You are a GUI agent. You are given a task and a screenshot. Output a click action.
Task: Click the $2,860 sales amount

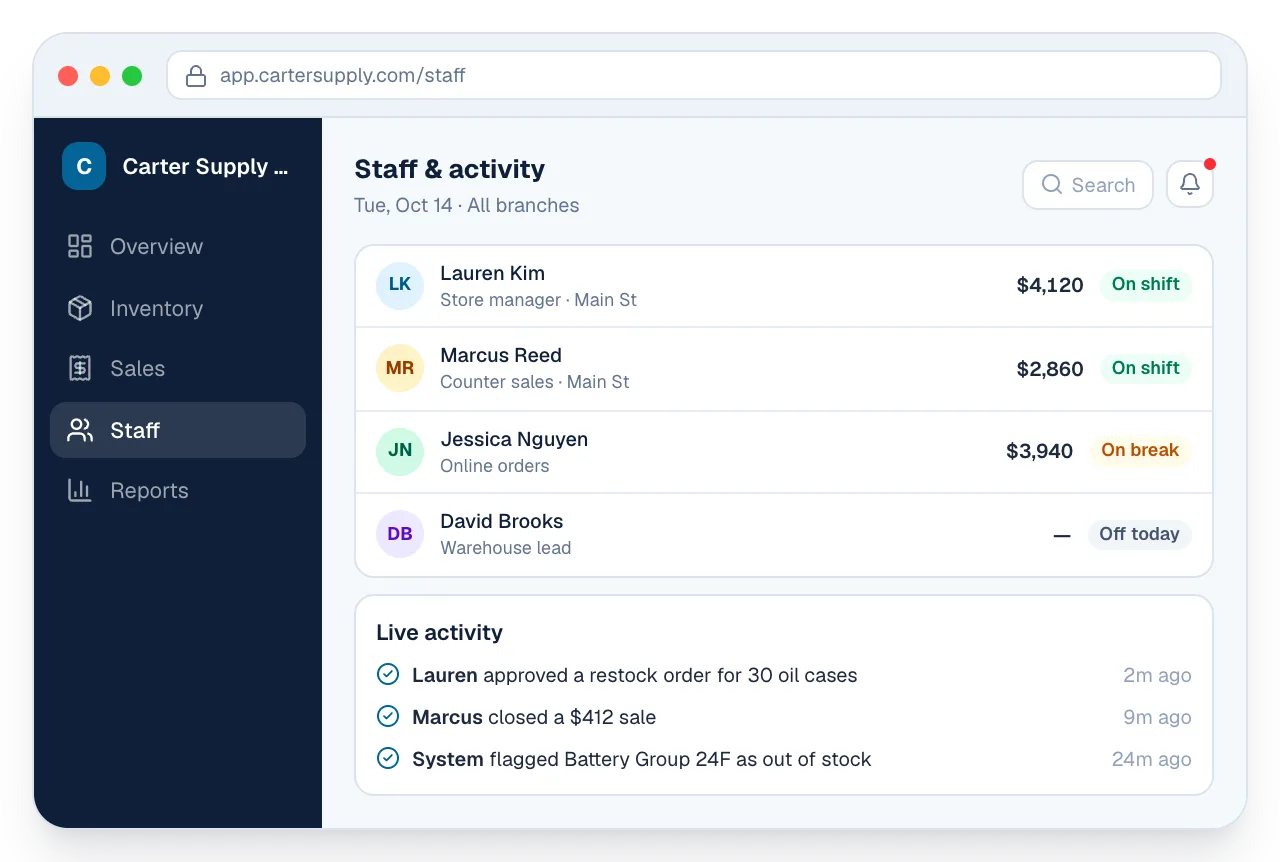pyautogui.click(x=1050, y=369)
